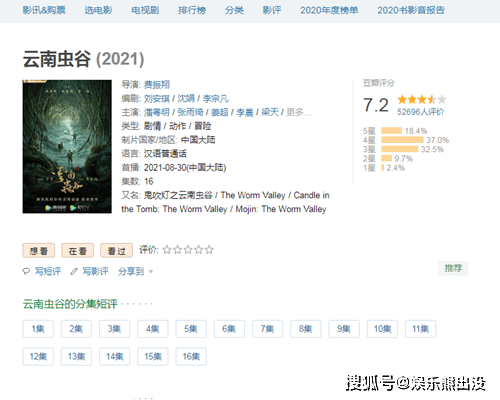Mark the show as 在看
The width and height of the screenshot is (500, 400).
78,251
